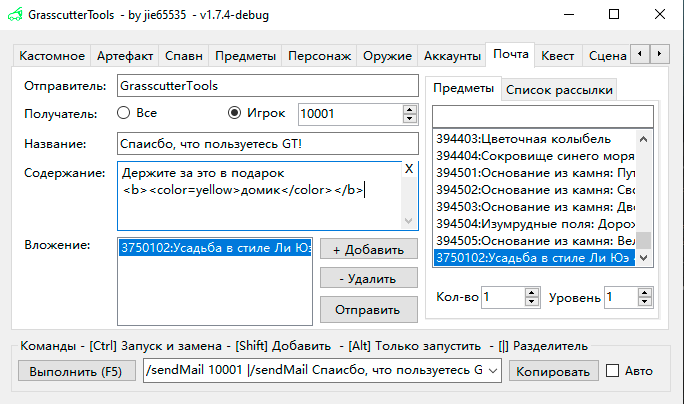Click the Название mail title field

(267, 144)
